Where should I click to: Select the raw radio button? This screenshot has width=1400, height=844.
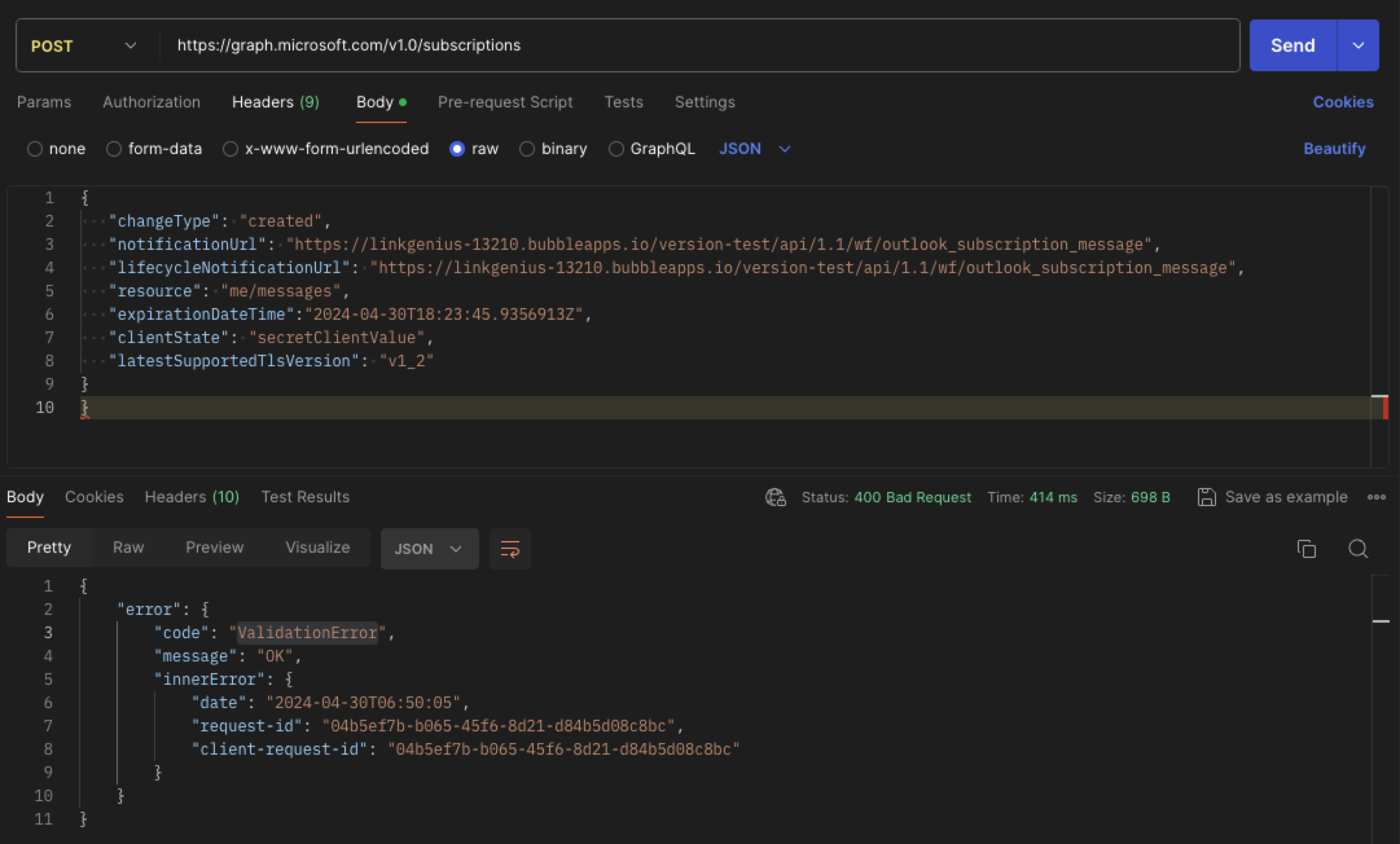(457, 149)
